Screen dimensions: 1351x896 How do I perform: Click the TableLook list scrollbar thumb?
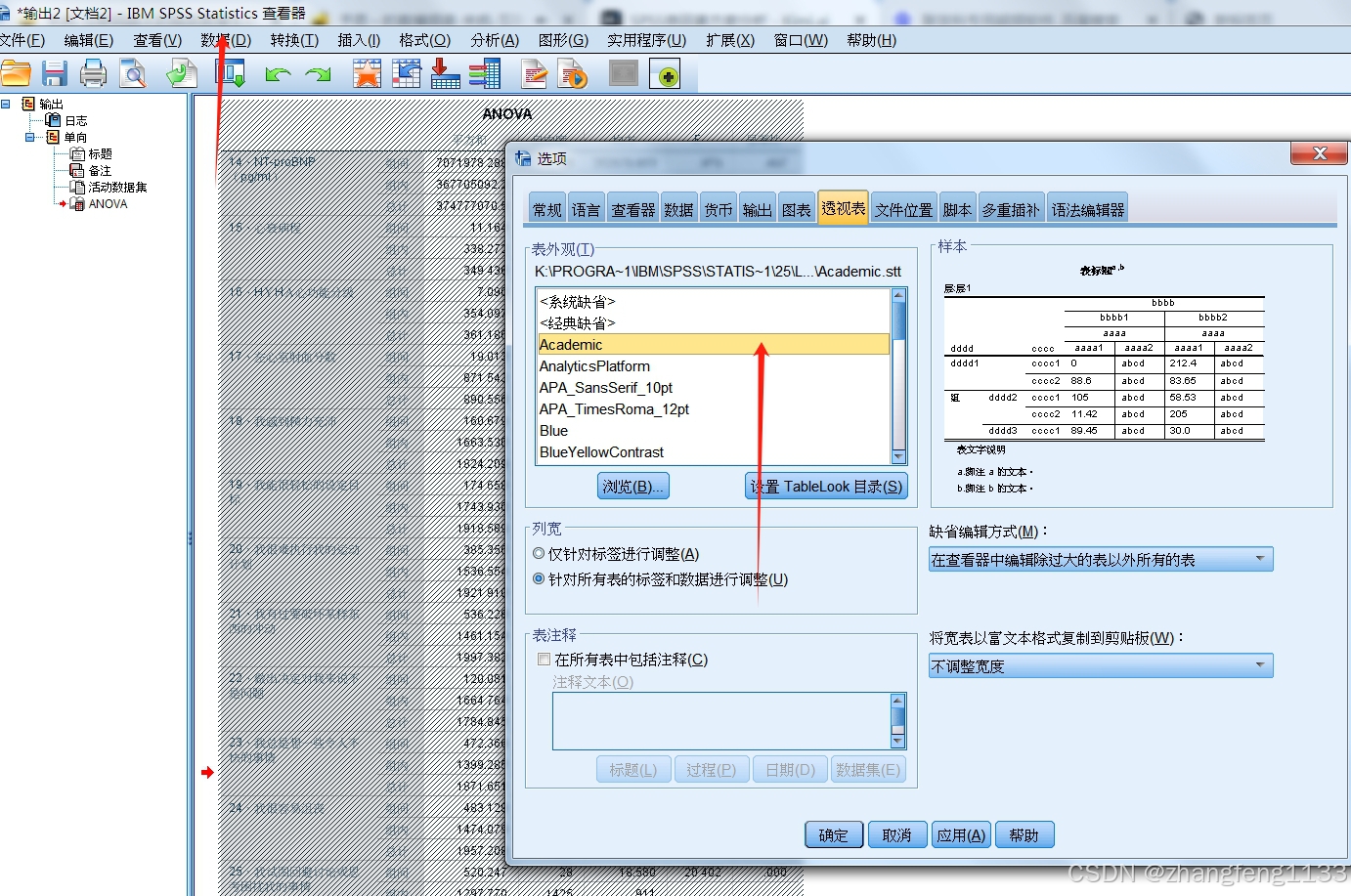899,320
